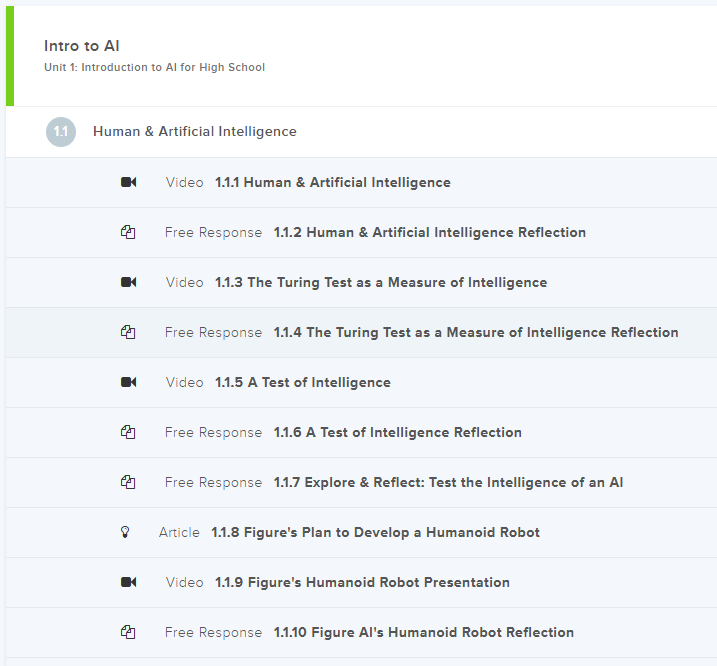Open 1.1.7 Explore & Reflect activity
This screenshot has width=717, height=666.
(x=448, y=482)
